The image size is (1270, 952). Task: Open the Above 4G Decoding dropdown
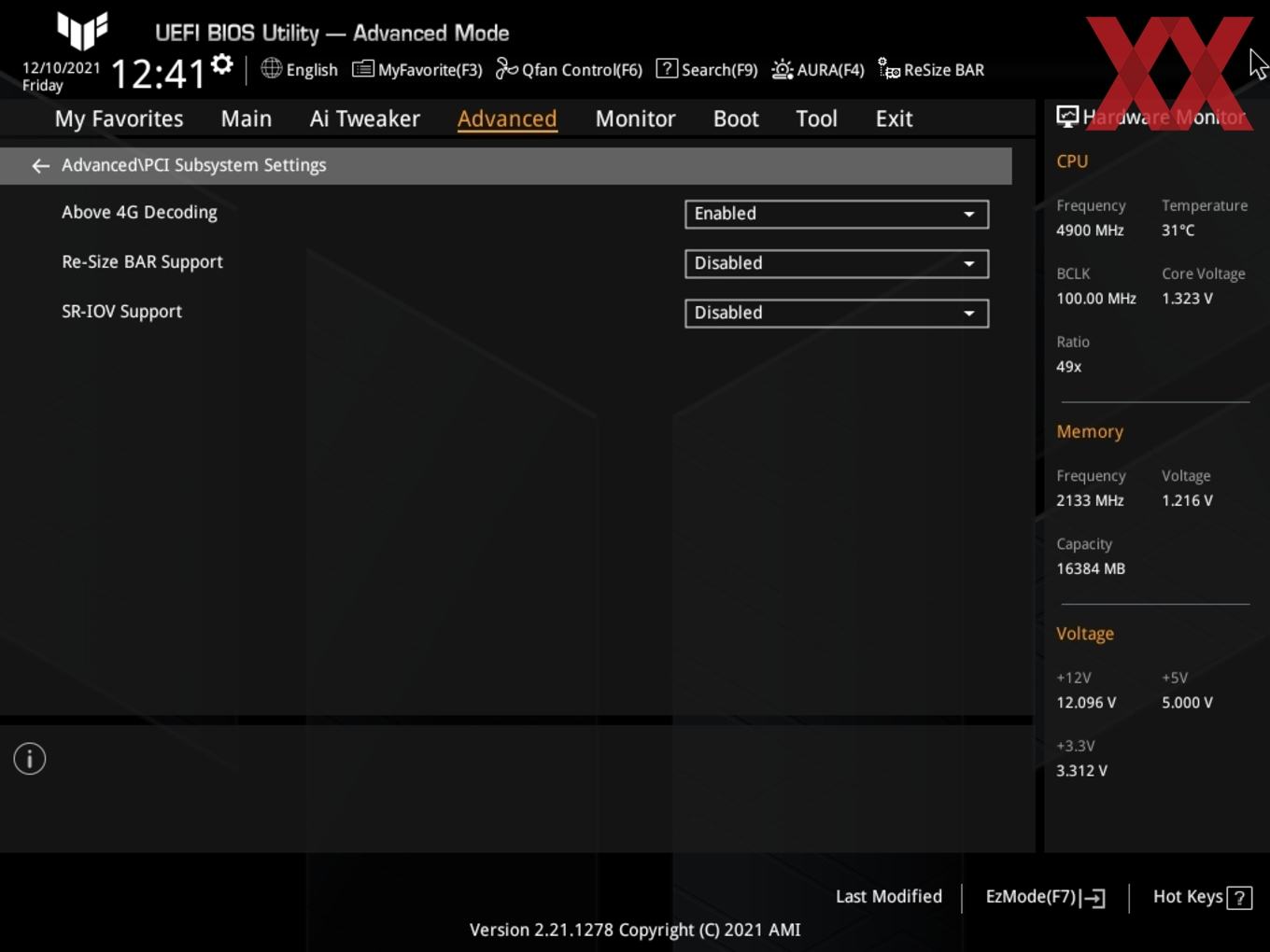837,214
